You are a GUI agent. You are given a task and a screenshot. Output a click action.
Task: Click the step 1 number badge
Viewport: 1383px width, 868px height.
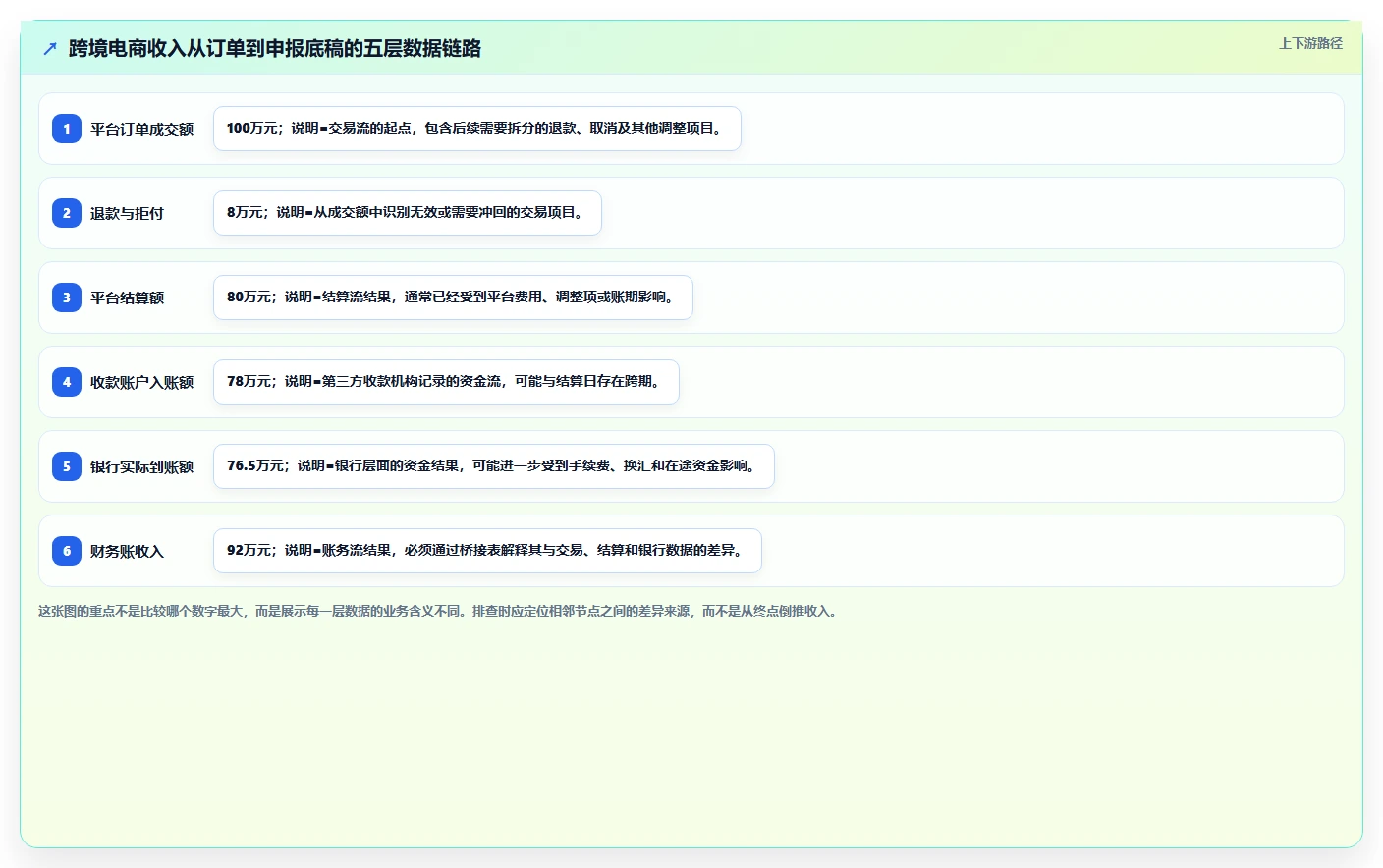[67, 129]
